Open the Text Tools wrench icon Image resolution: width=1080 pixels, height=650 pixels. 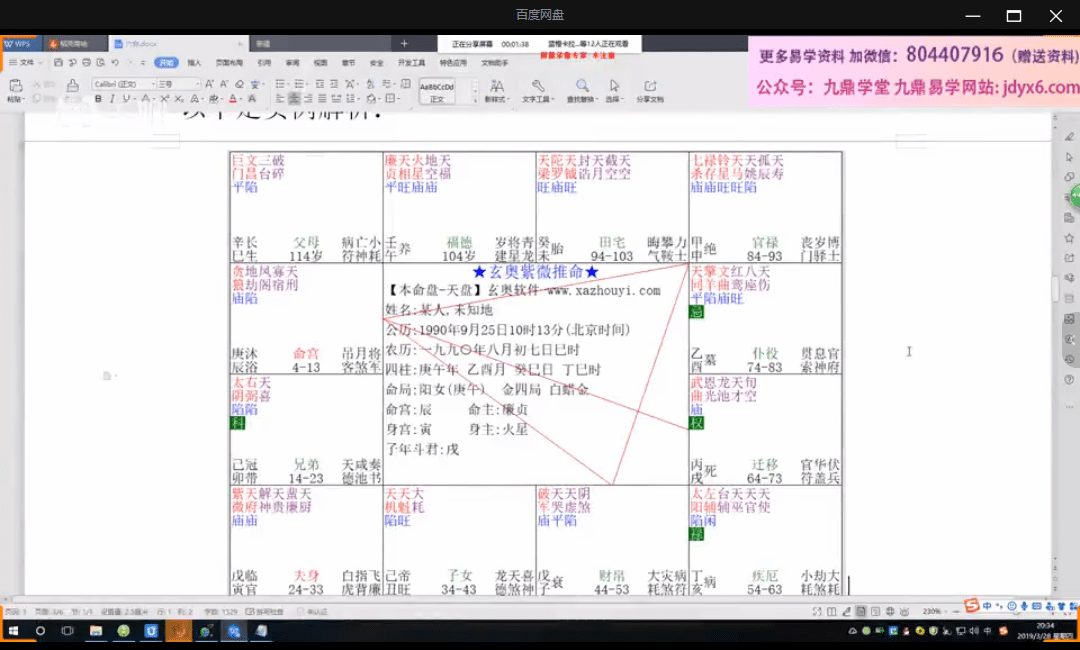pos(537,89)
